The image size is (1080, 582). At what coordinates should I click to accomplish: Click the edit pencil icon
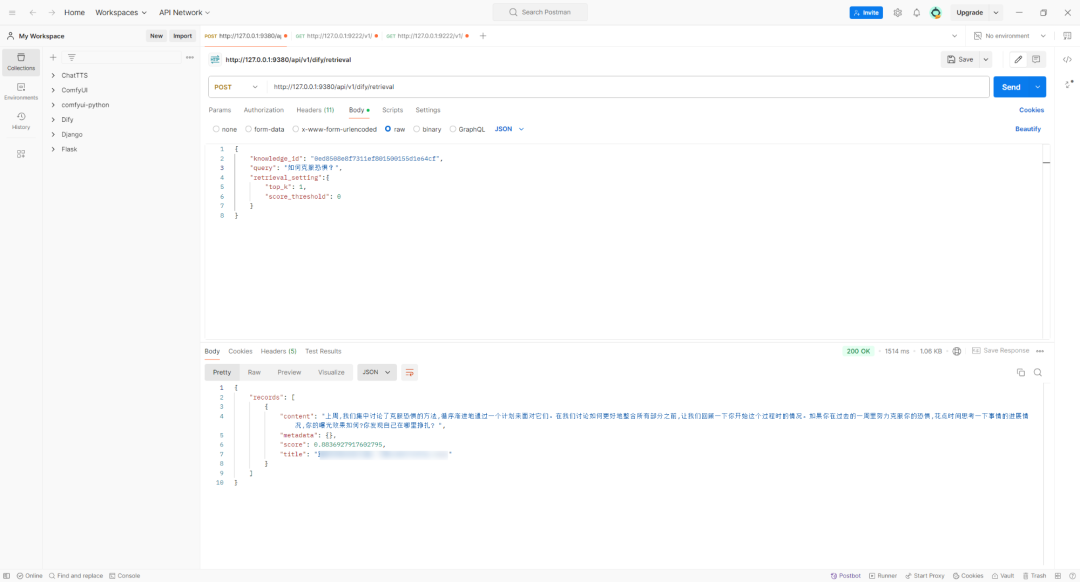[1018, 59]
